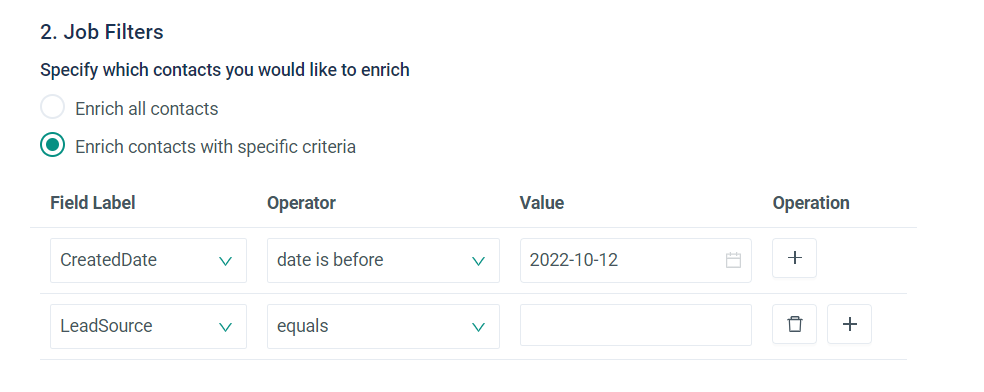984x392 pixels.
Task: Click the calendar icon in the date field
Action: pyautogui.click(x=733, y=260)
